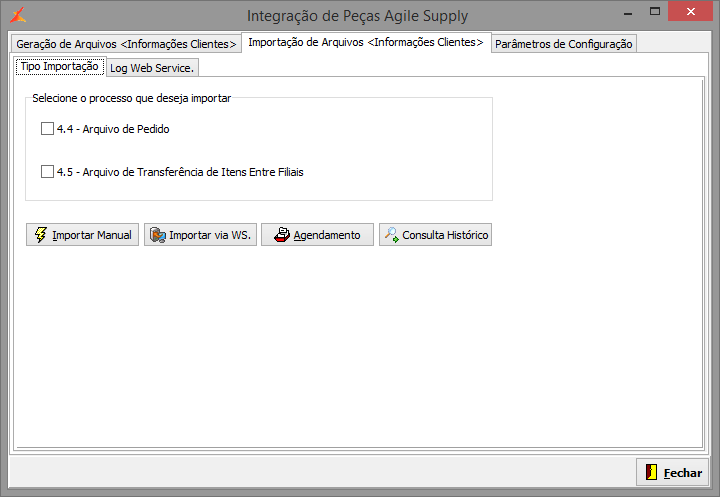Click the printer icon on Agendamento
Viewport: 720px width, 497px height.
(x=282, y=235)
